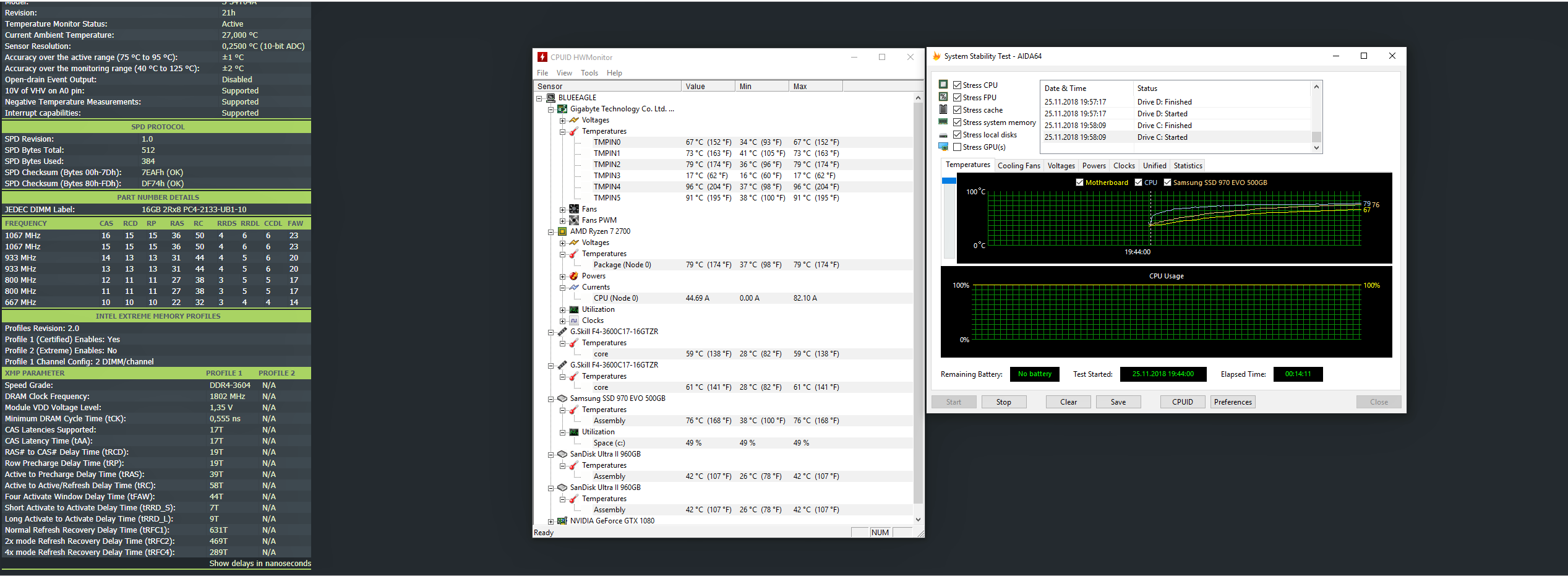
Task: Click the Stress cache chip icon
Action: [943, 109]
